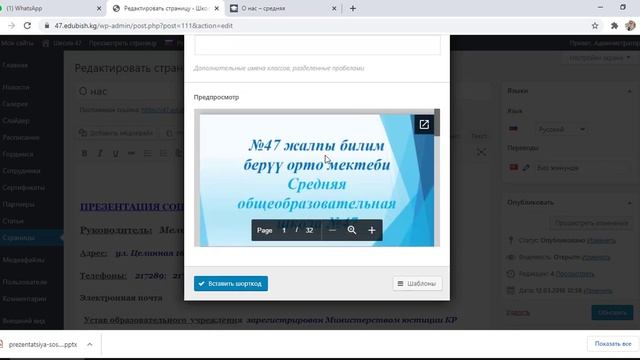Collapse the Опубликовать panel
640x360 pixels.
[629, 202]
